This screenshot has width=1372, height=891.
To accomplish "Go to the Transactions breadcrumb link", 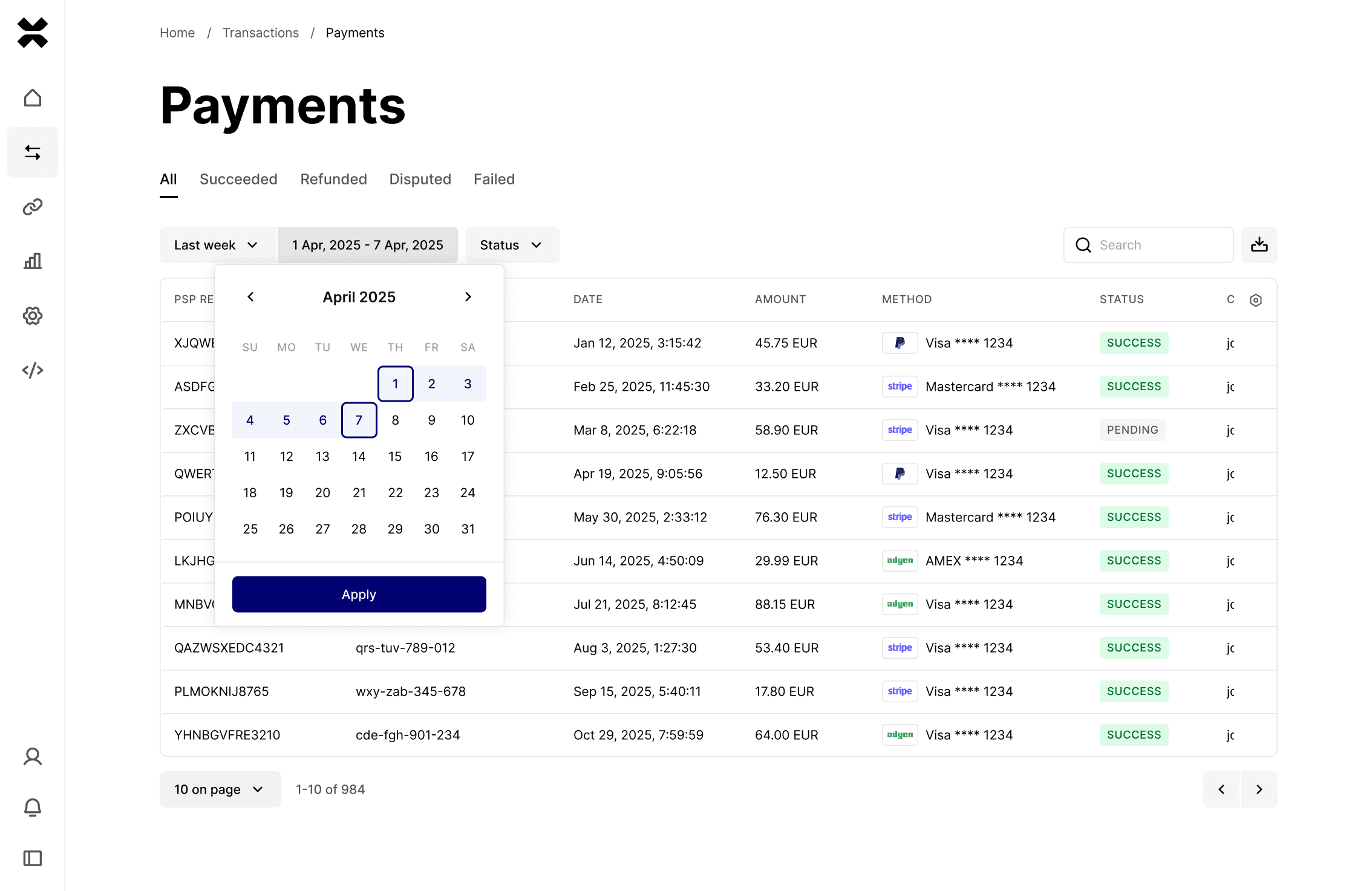I will coord(260,33).
